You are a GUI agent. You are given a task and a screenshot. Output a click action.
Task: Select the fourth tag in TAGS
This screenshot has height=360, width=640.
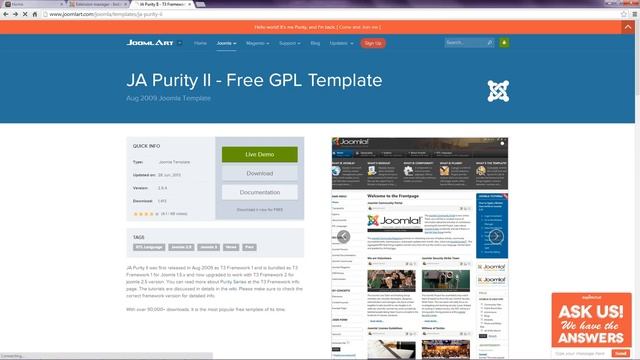[x=231, y=247]
